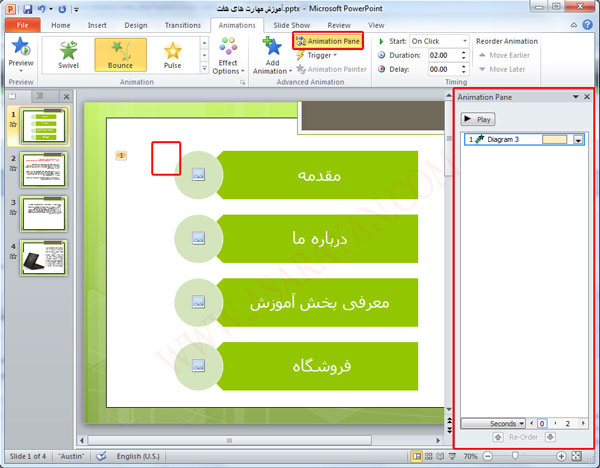The image size is (600, 468).
Task: Apply the Pulse animation effect
Action: point(172,57)
